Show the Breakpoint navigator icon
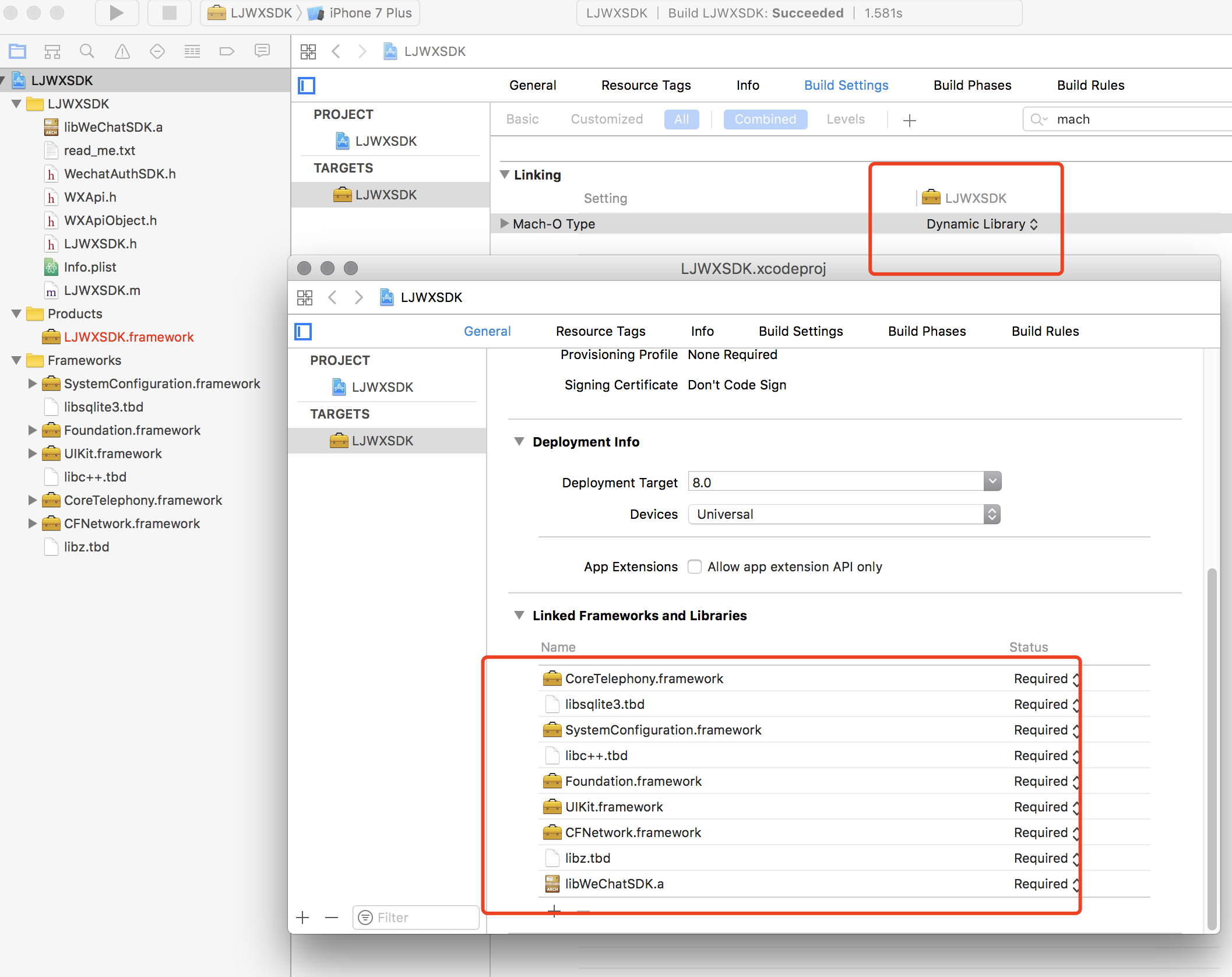Screen dimensions: 1232x977 pos(227,51)
